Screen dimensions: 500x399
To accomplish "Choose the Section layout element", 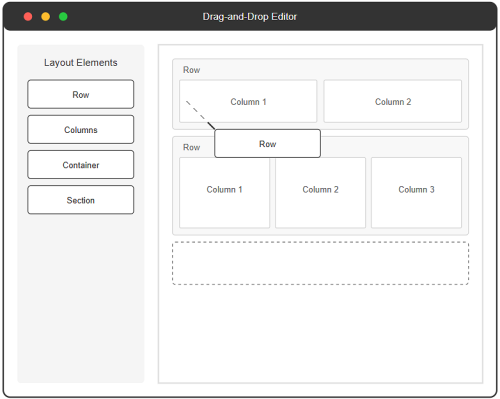I will tap(81, 200).
